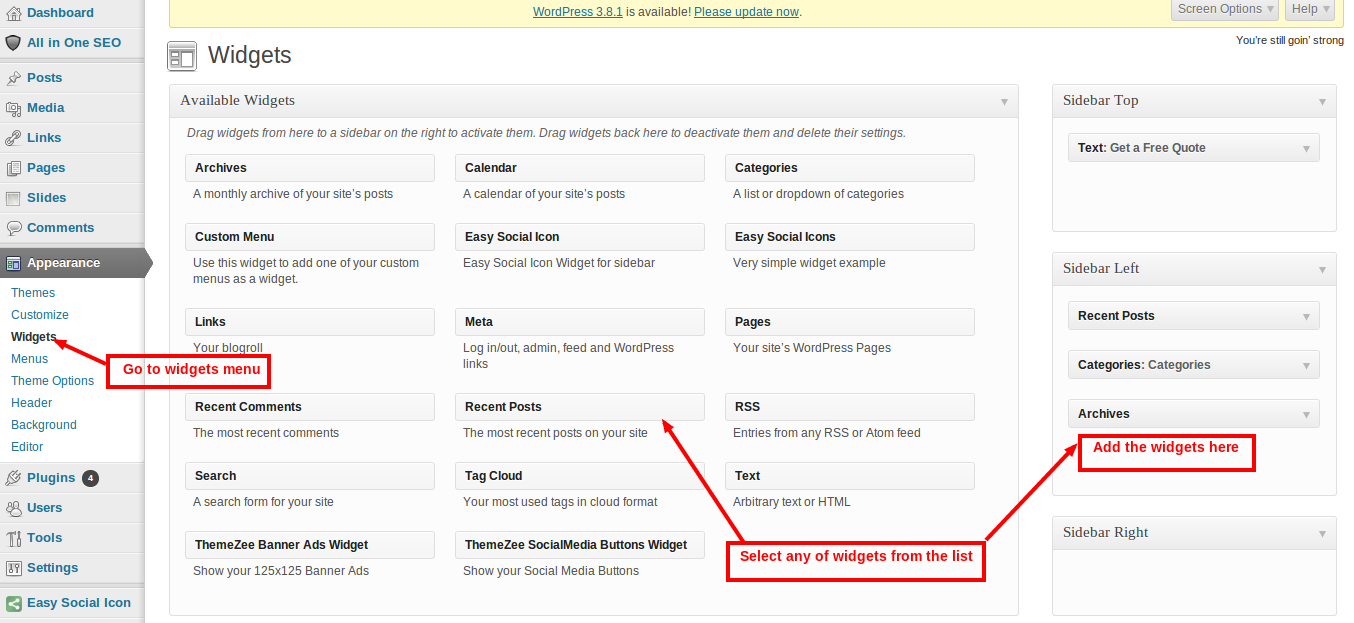Click the Slides icon in sidebar

(13, 198)
